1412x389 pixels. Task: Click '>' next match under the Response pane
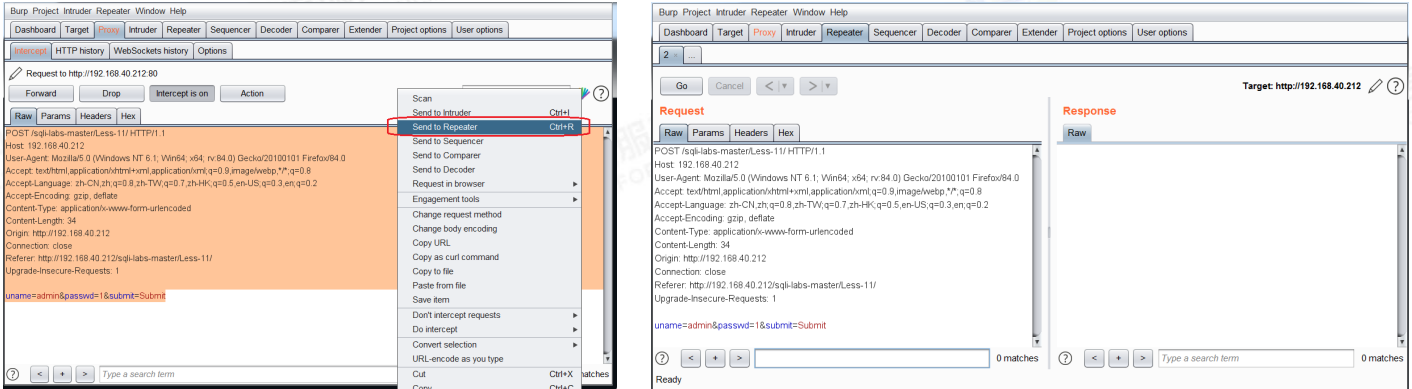1143,358
